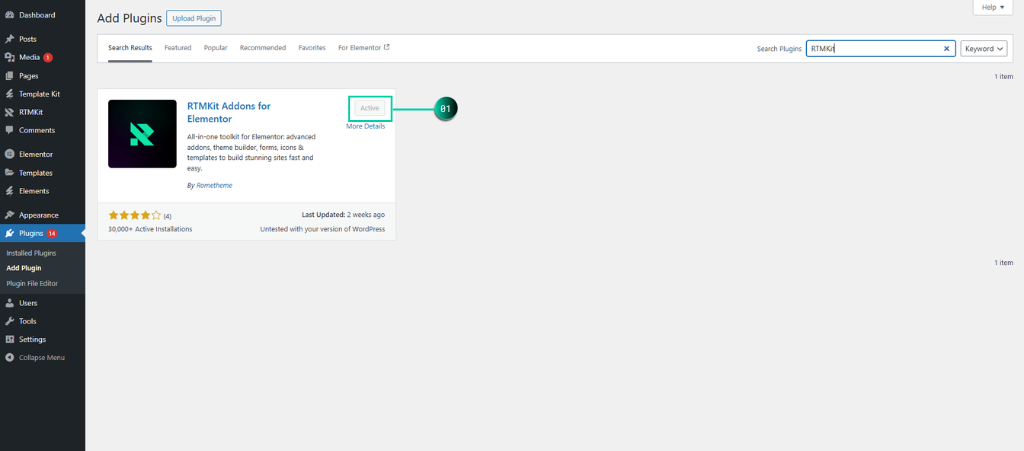Switch to the Popular tab
This screenshot has width=1024, height=451.
216,48
